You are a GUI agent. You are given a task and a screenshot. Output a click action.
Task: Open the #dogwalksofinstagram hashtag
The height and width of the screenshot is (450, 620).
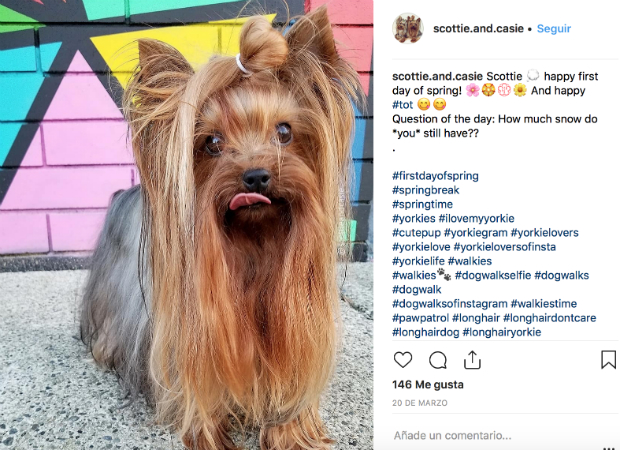tap(450, 304)
